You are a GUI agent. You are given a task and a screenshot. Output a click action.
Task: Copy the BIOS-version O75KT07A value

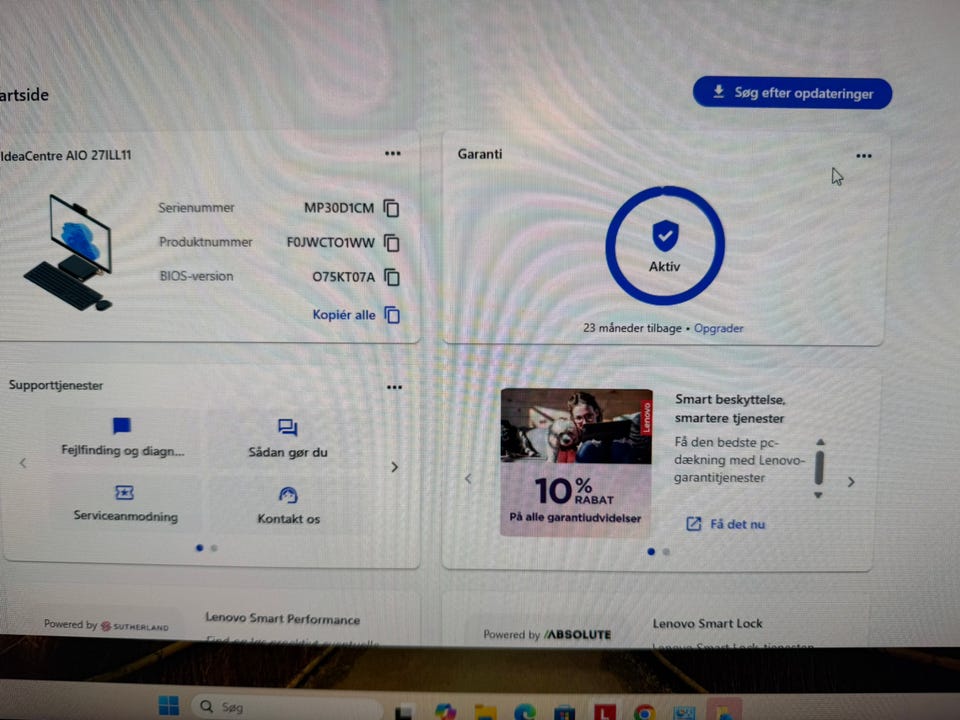click(392, 277)
